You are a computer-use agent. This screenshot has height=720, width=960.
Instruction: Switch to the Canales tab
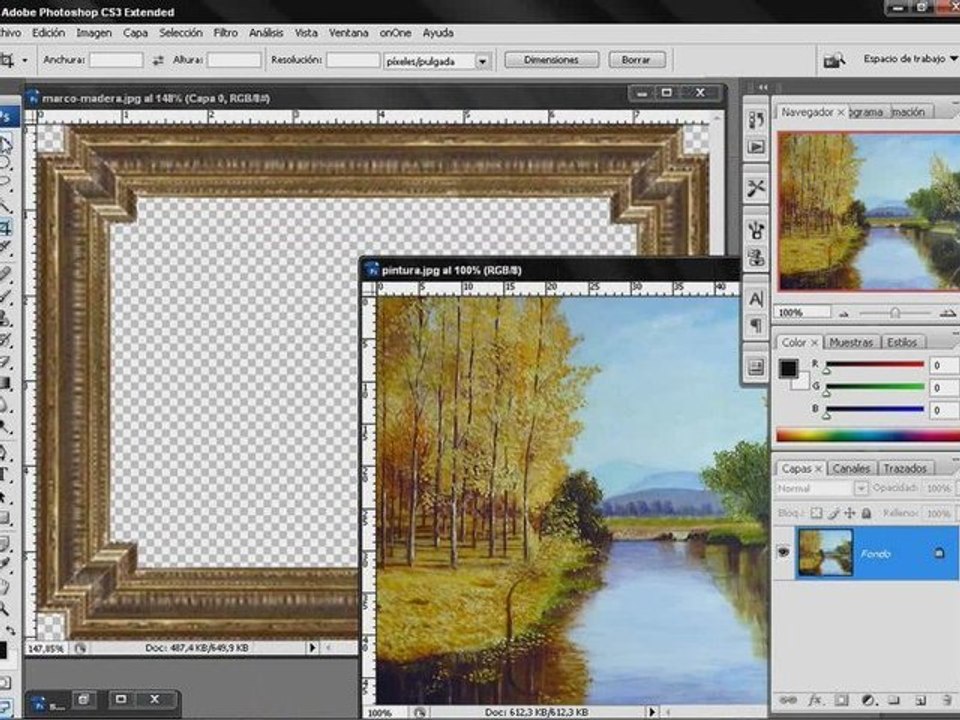pyautogui.click(x=851, y=468)
